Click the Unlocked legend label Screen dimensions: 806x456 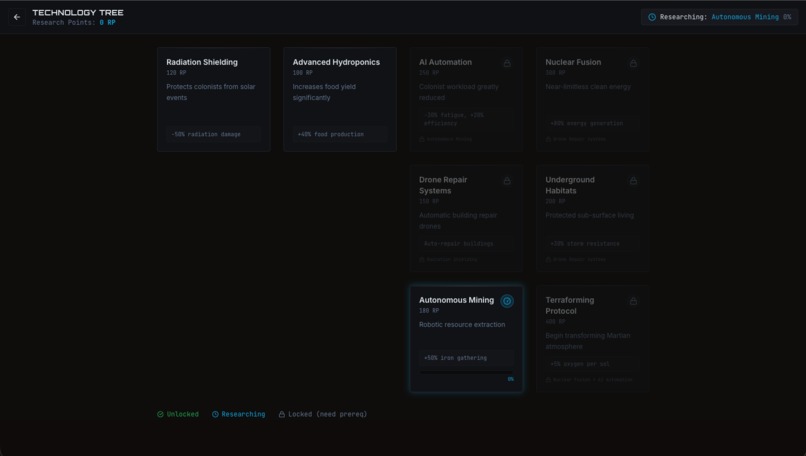click(182, 414)
